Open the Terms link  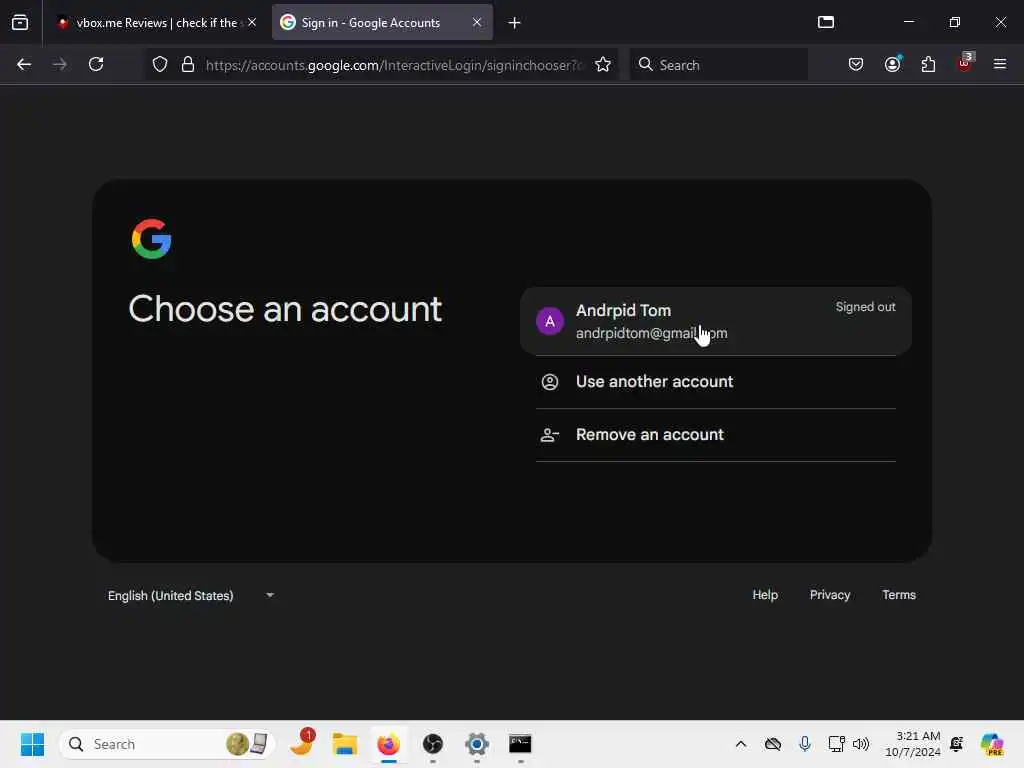(899, 595)
